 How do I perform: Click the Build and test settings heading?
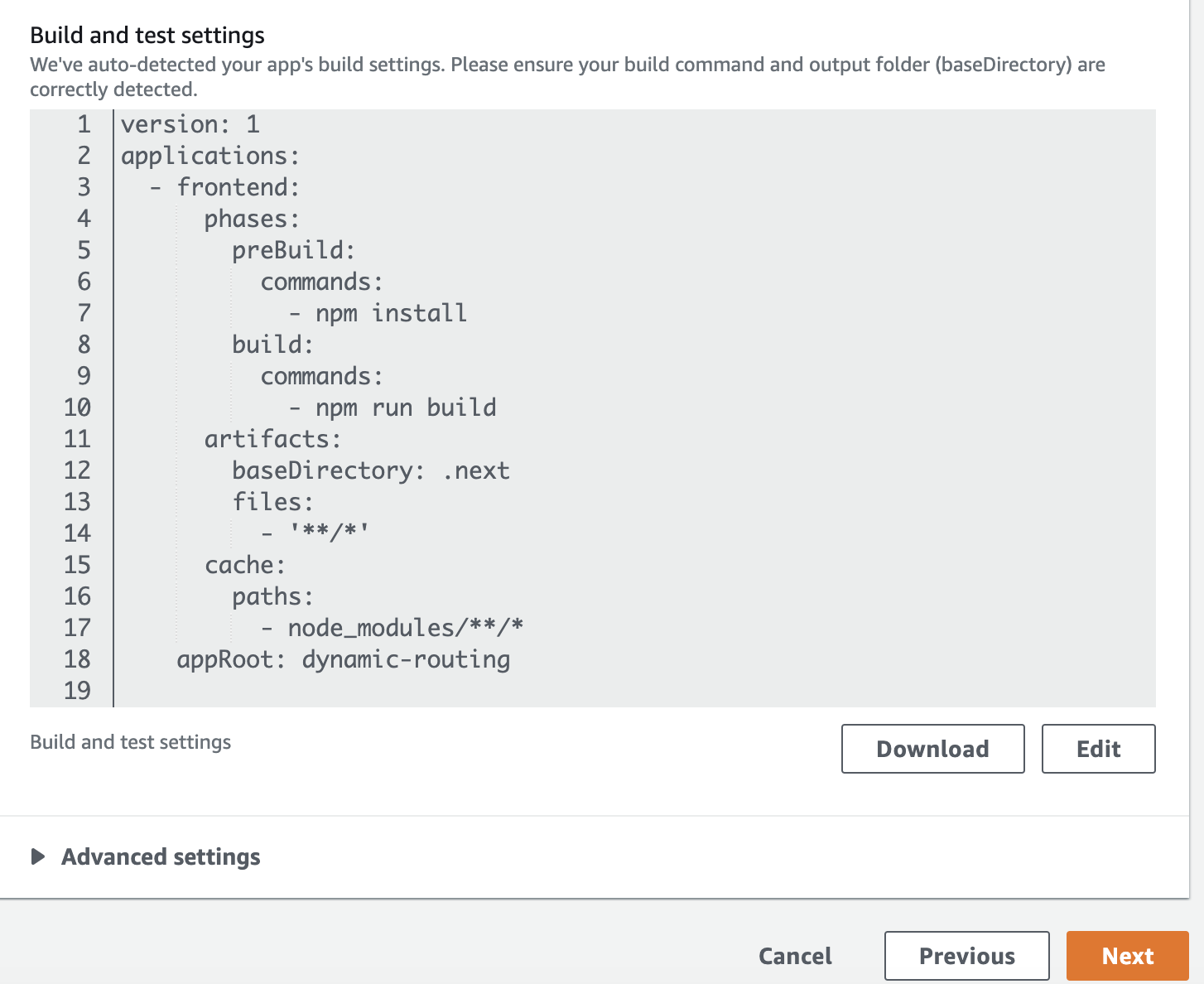146,35
